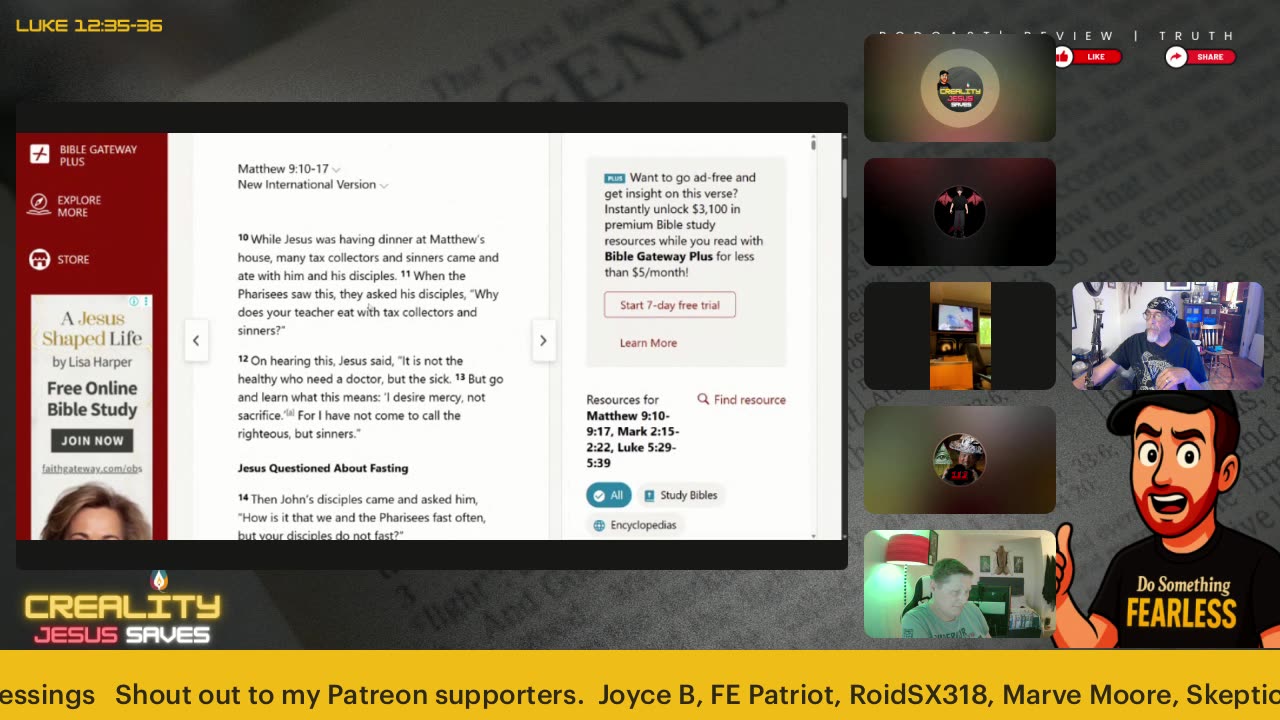Click the red LIKE button
The width and height of the screenshot is (1280, 720).
(x=1088, y=57)
